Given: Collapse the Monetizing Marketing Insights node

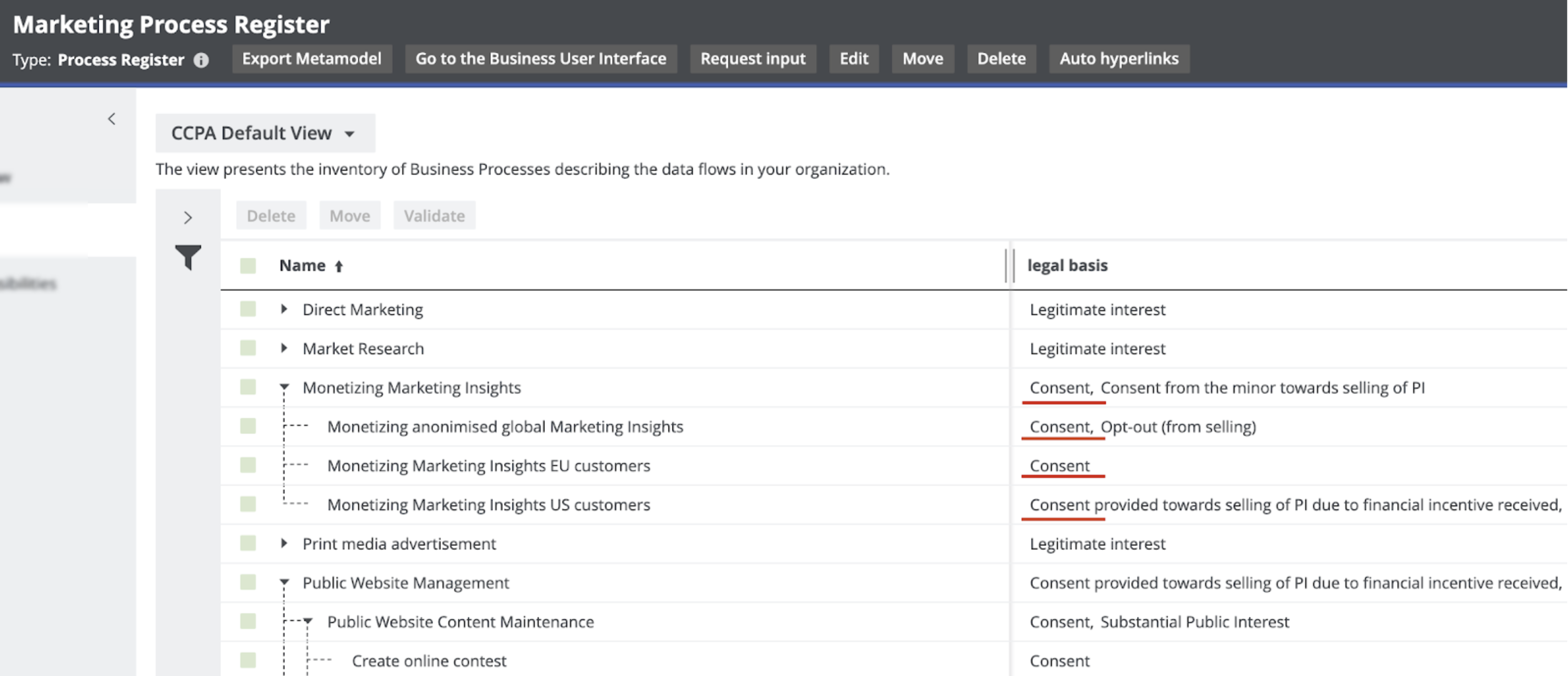Looking at the screenshot, I should [284, 387].
